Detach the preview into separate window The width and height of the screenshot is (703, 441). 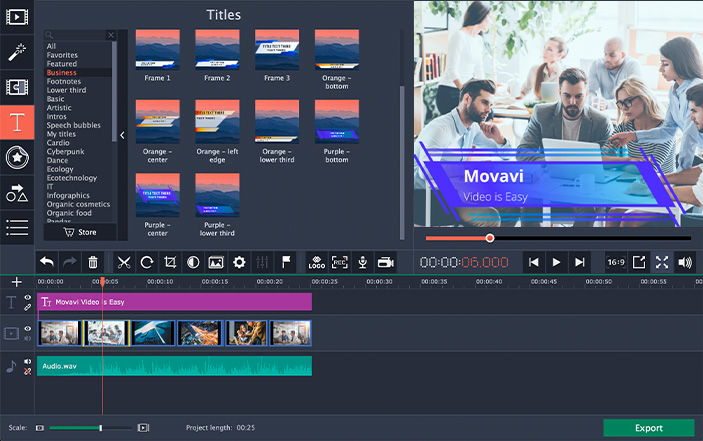[x=639, y=262]
